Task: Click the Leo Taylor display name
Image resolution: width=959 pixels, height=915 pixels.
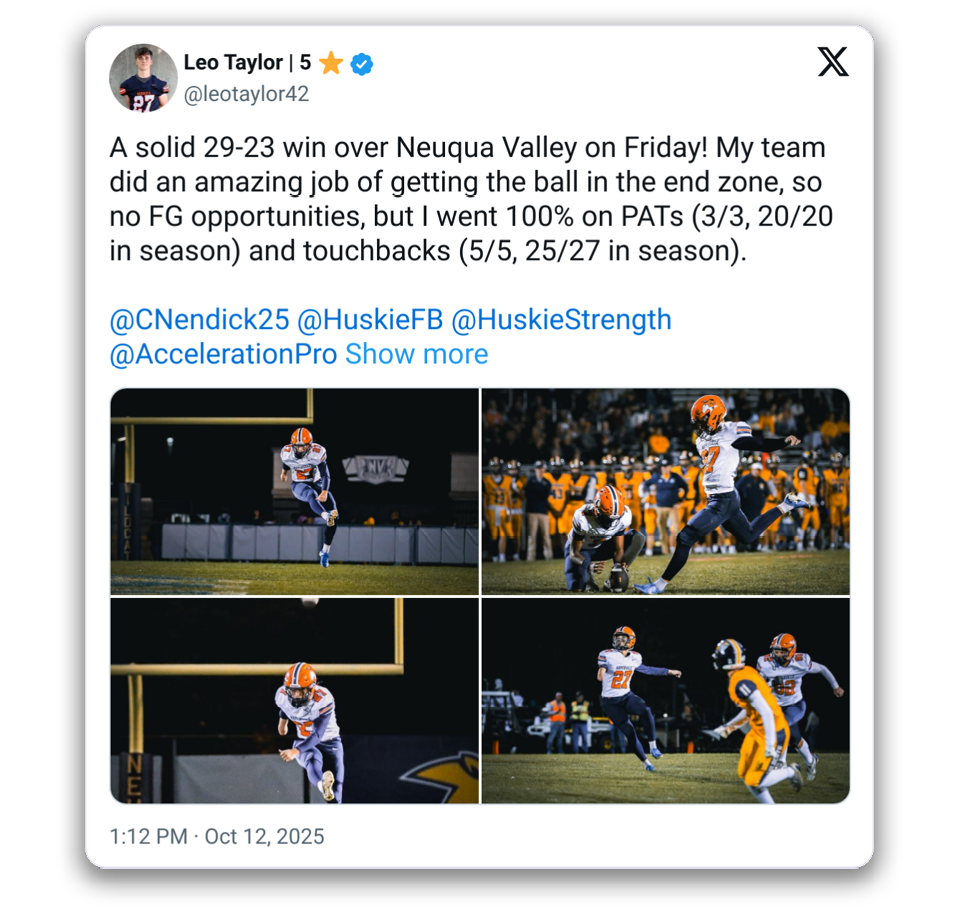Action: (233, 63)
